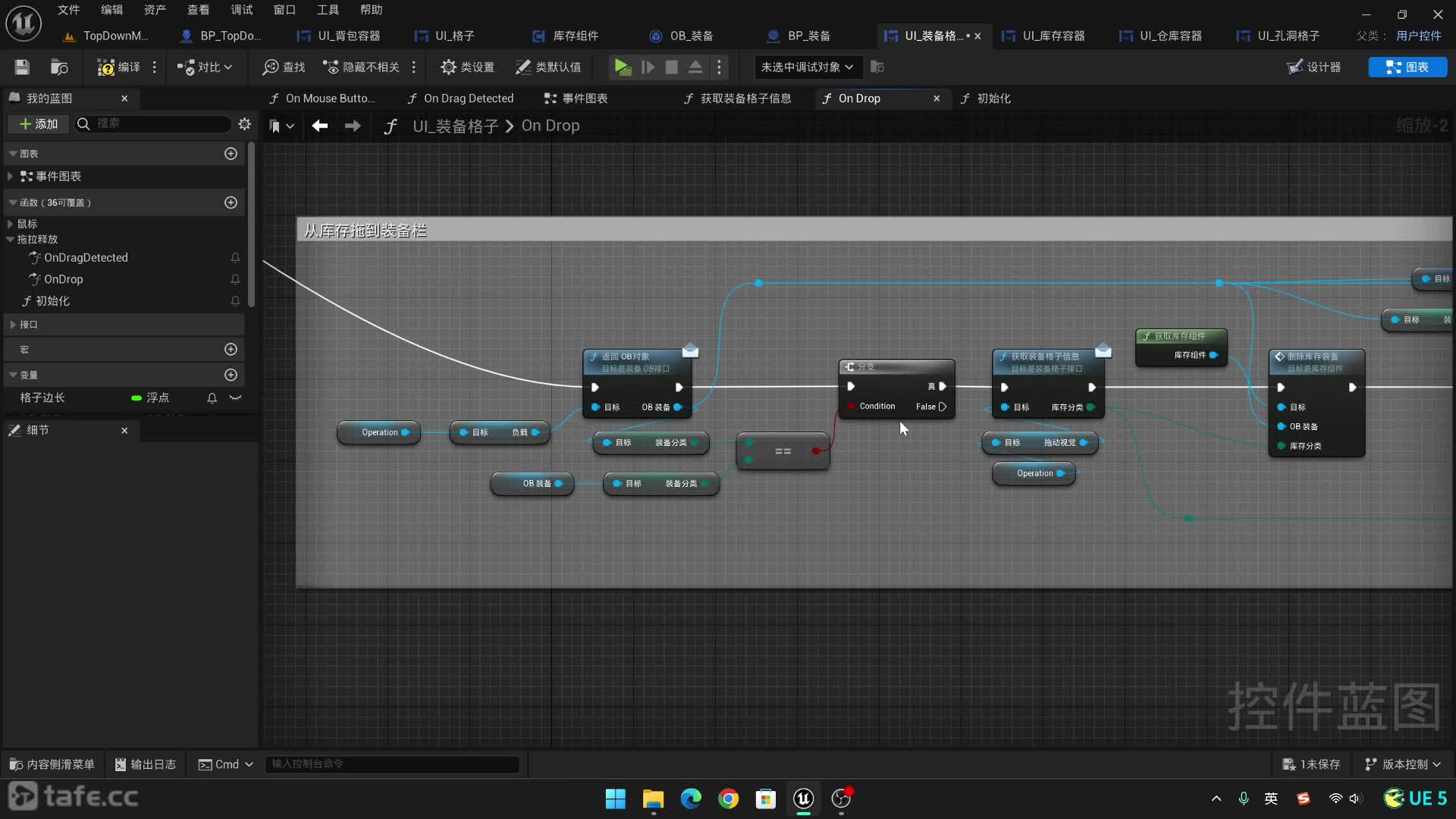Toggle visibility of OnDragDetected event
Screen dimensions: 1456x819
point(234,257)
